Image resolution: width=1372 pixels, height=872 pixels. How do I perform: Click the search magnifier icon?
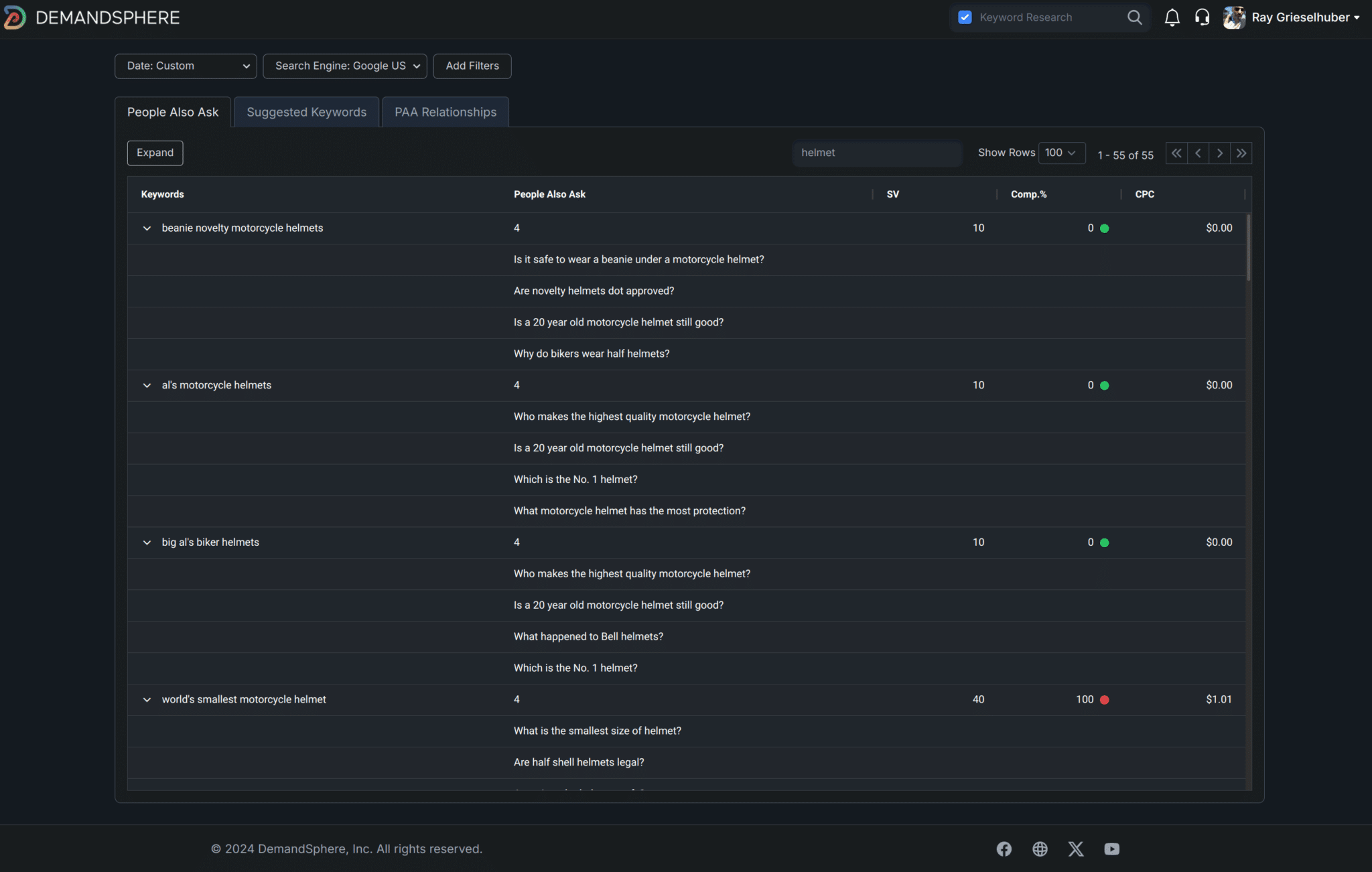tap(1134, 17)
